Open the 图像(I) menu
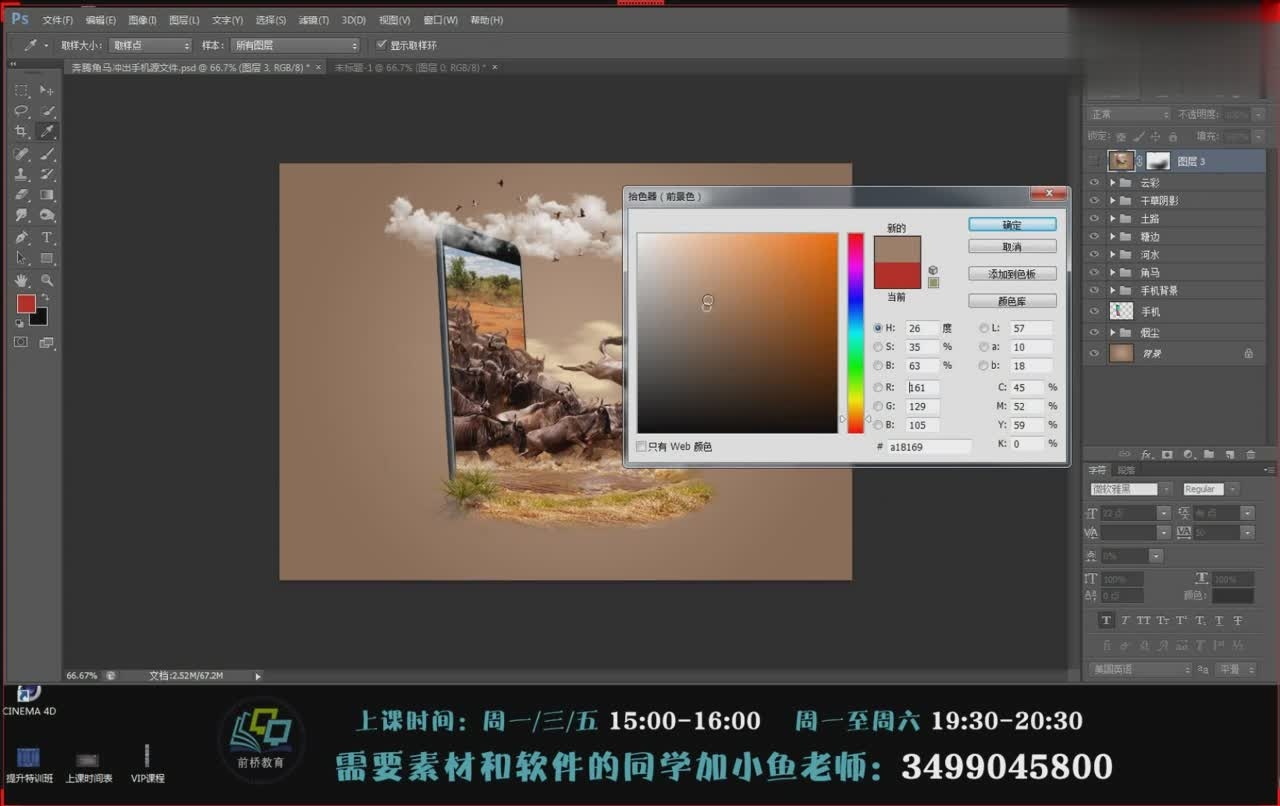Screen dimensions: 1280x806 click(142, 20)
